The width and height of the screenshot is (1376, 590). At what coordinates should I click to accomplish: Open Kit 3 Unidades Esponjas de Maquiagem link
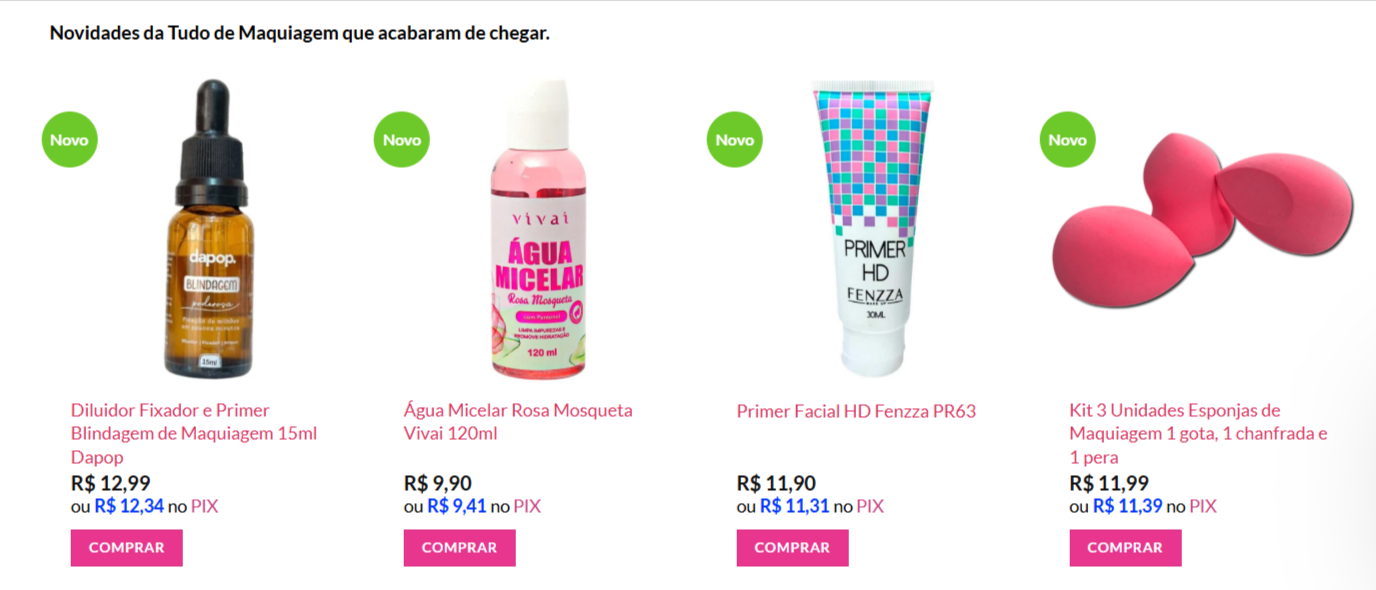(1198, 434)
